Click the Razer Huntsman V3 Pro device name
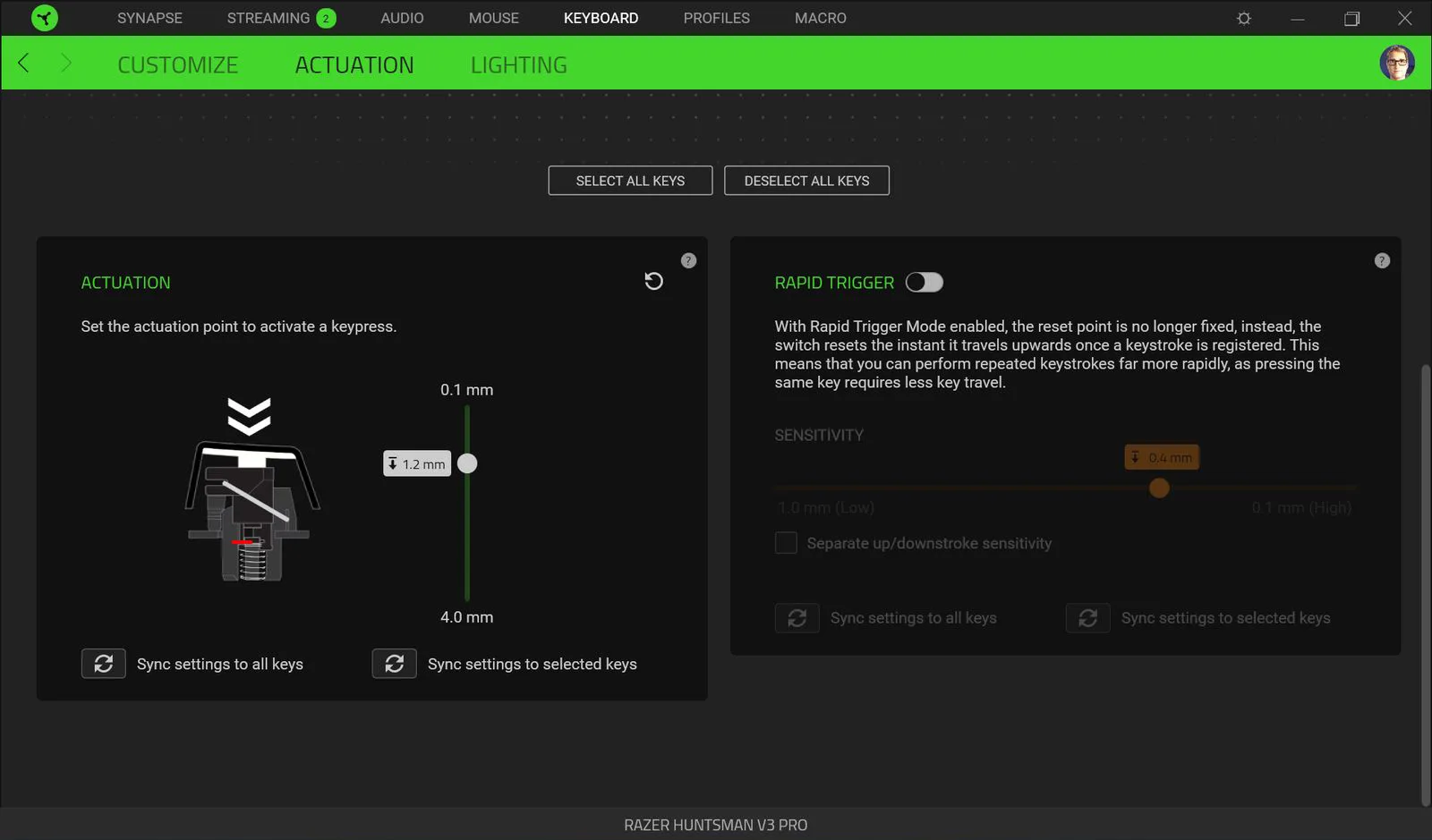Viewport: 1432px width, 840px height. click(x=716, y=825)
